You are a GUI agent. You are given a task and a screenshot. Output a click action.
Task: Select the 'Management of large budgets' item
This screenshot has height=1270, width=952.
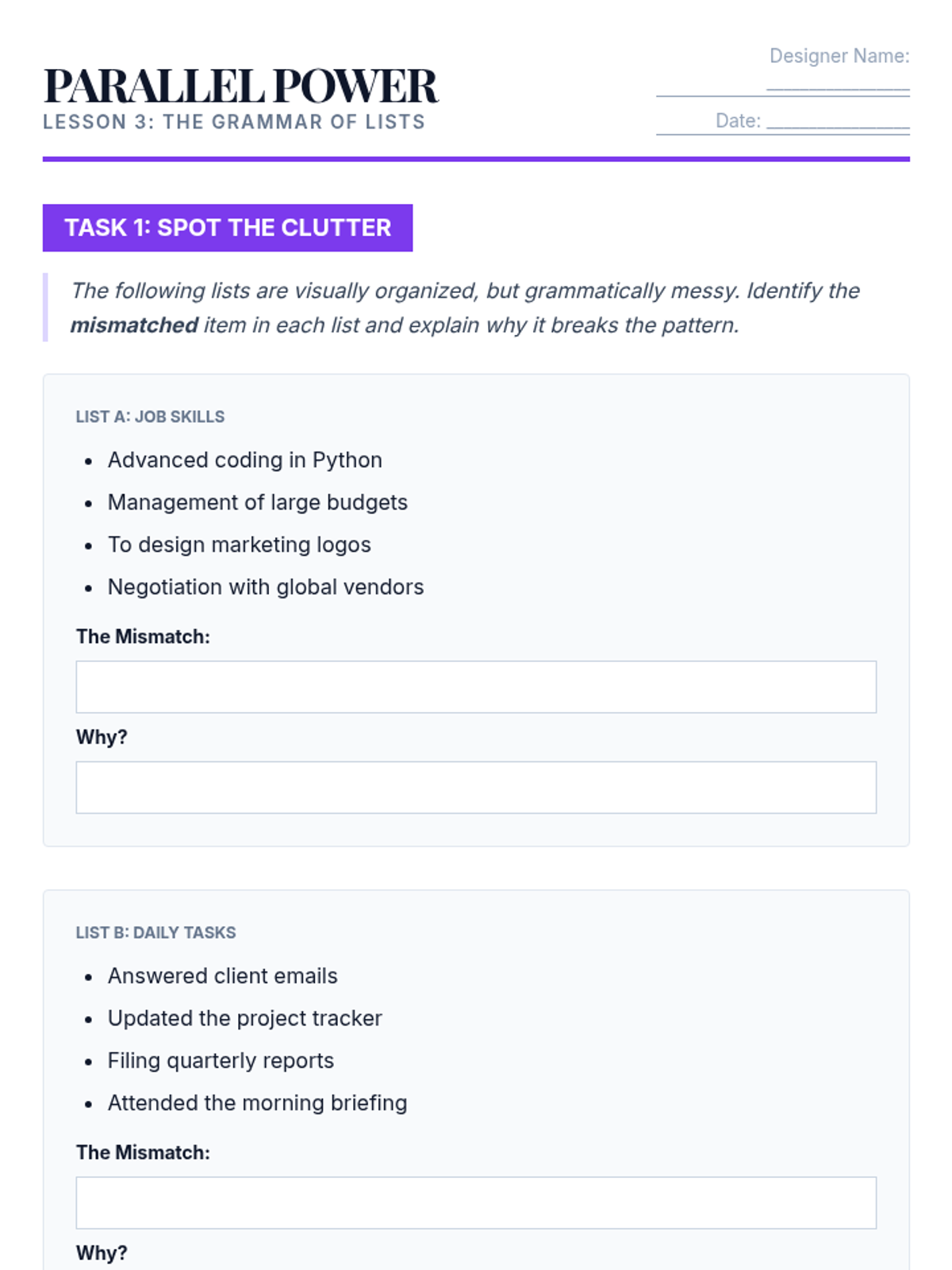pos(258,502)
